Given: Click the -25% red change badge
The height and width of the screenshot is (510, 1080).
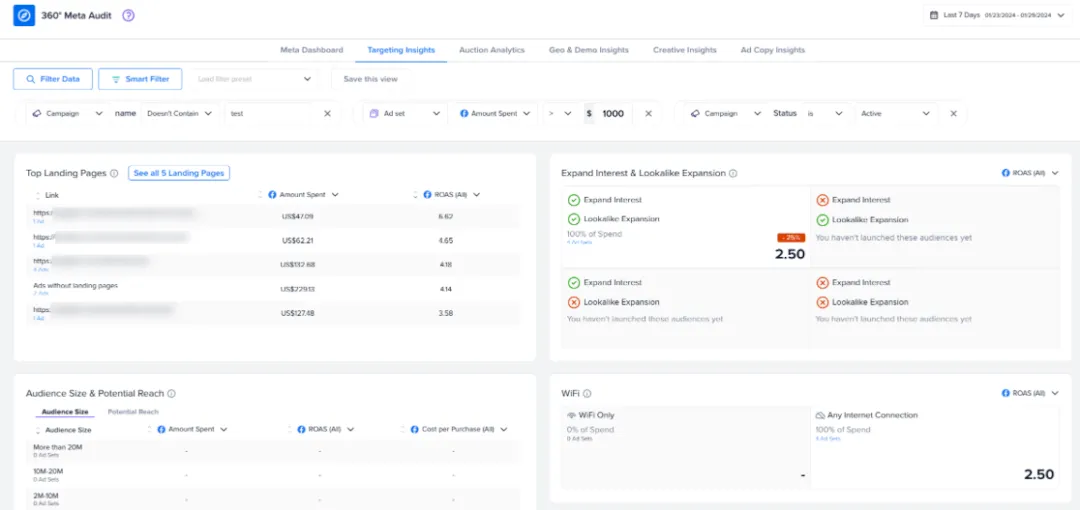Looking at the screenshot, I should pos(791,237).
